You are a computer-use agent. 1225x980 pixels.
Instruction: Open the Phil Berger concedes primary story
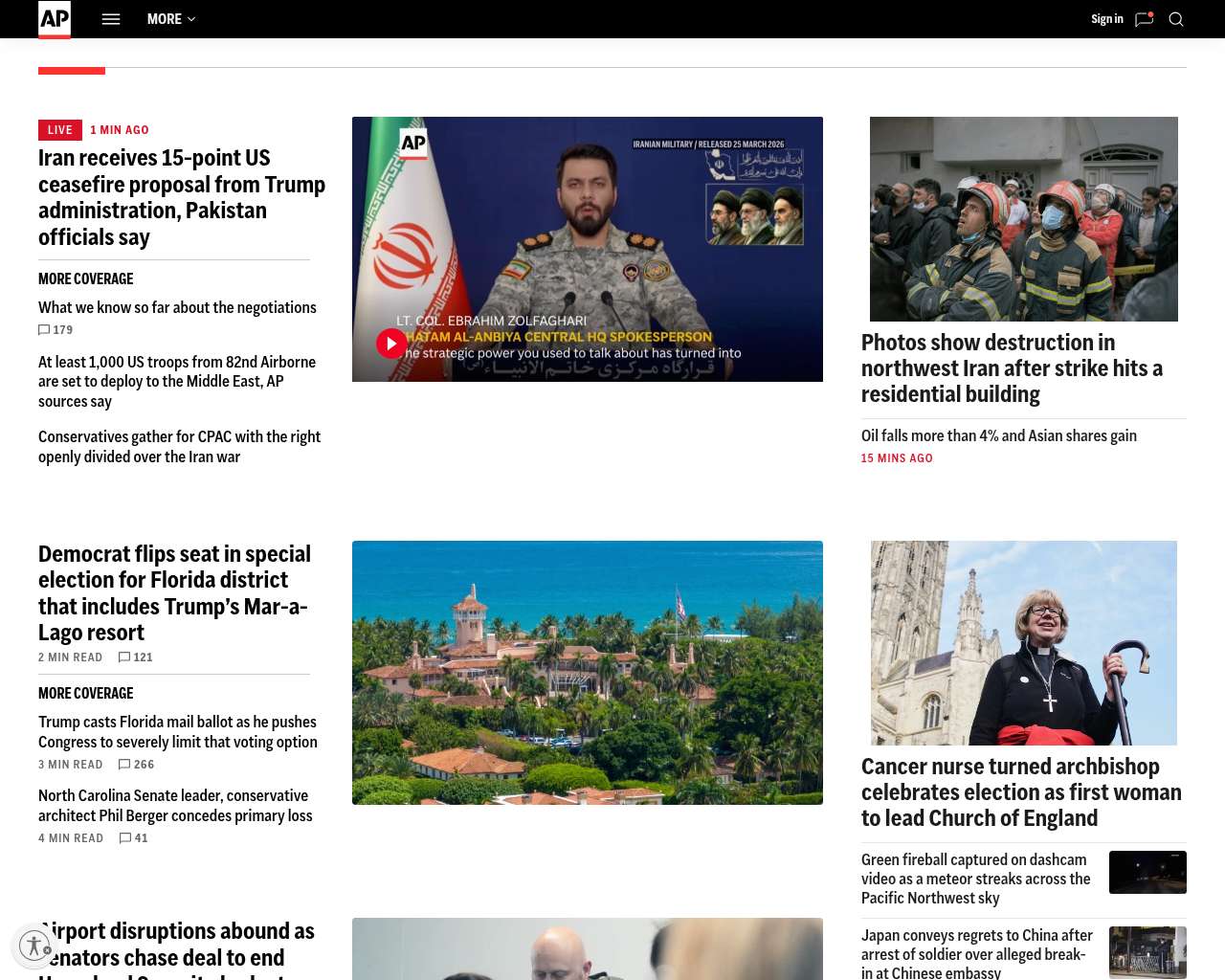[175, 806]
